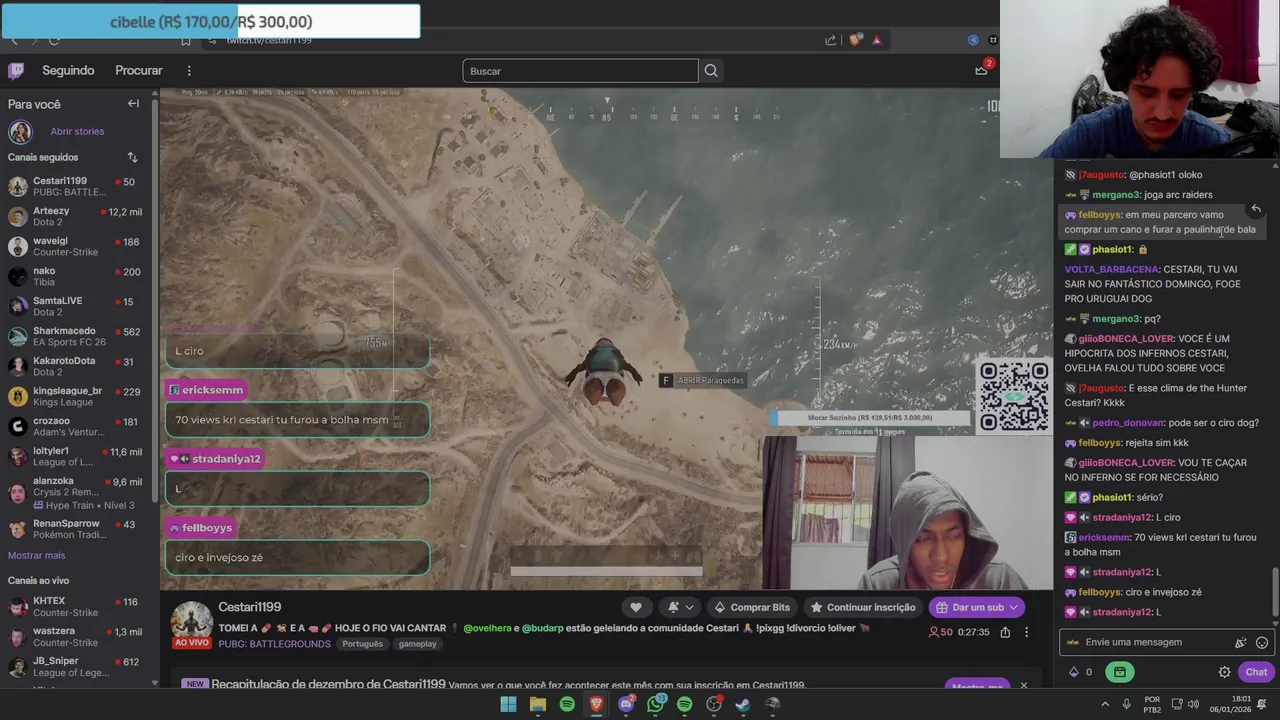Open loltyler1 channel in the sidebar

pos(75,456)
